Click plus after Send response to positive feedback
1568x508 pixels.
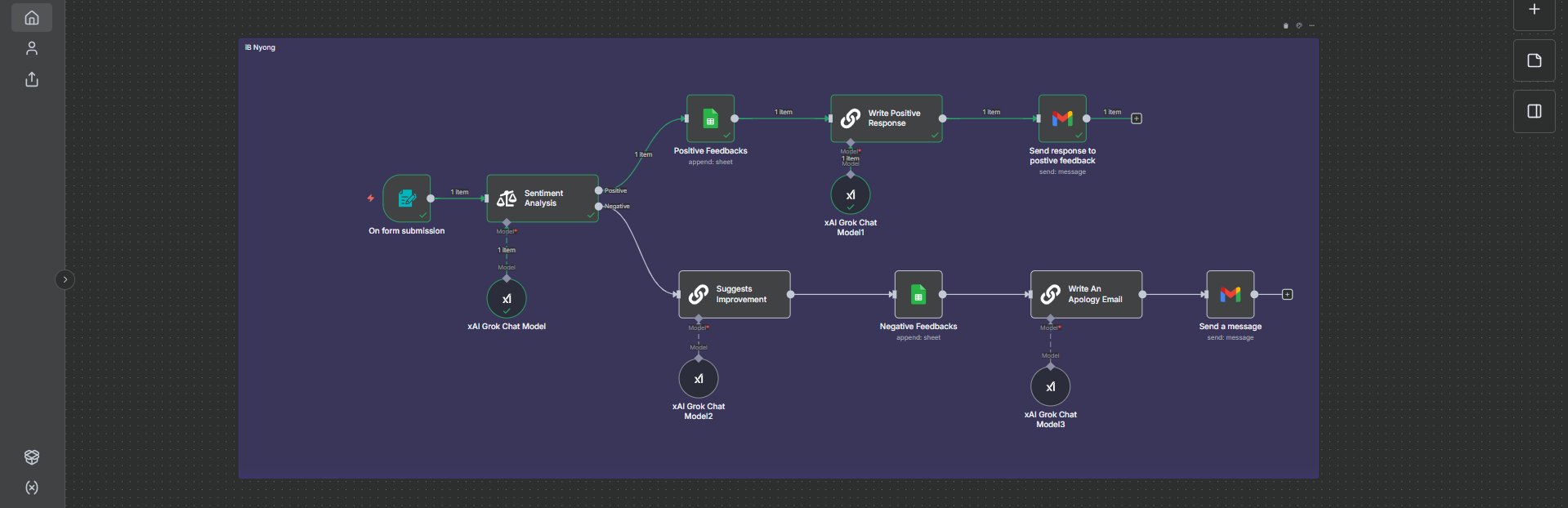coord(1136,118)
